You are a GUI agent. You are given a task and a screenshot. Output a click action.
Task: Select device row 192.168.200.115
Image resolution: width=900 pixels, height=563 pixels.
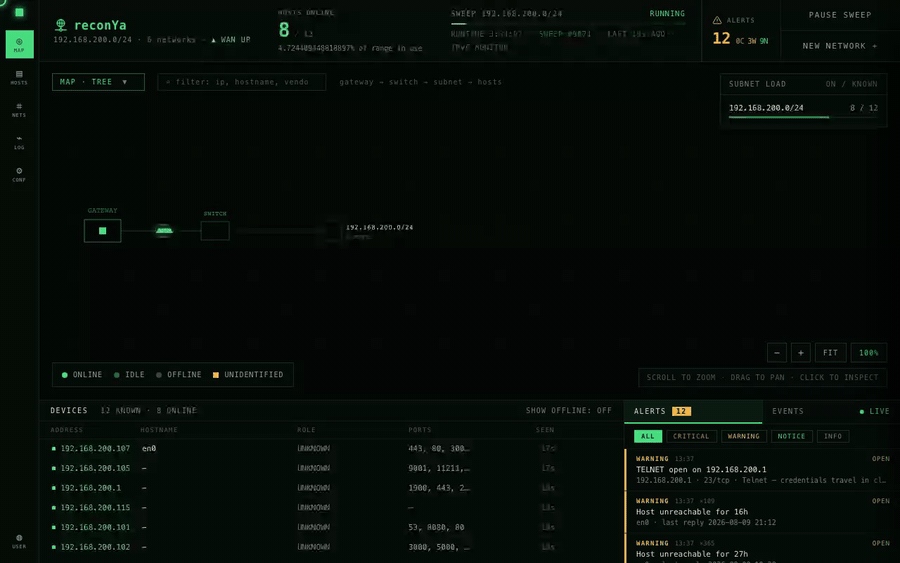pyautogui.click(x=331, y=507)
